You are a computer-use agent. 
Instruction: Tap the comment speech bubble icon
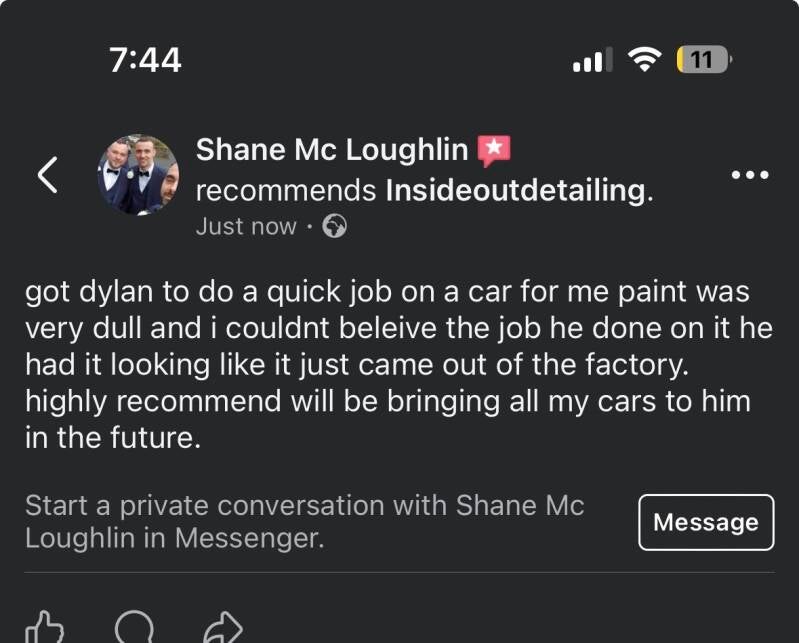[134, 627]
